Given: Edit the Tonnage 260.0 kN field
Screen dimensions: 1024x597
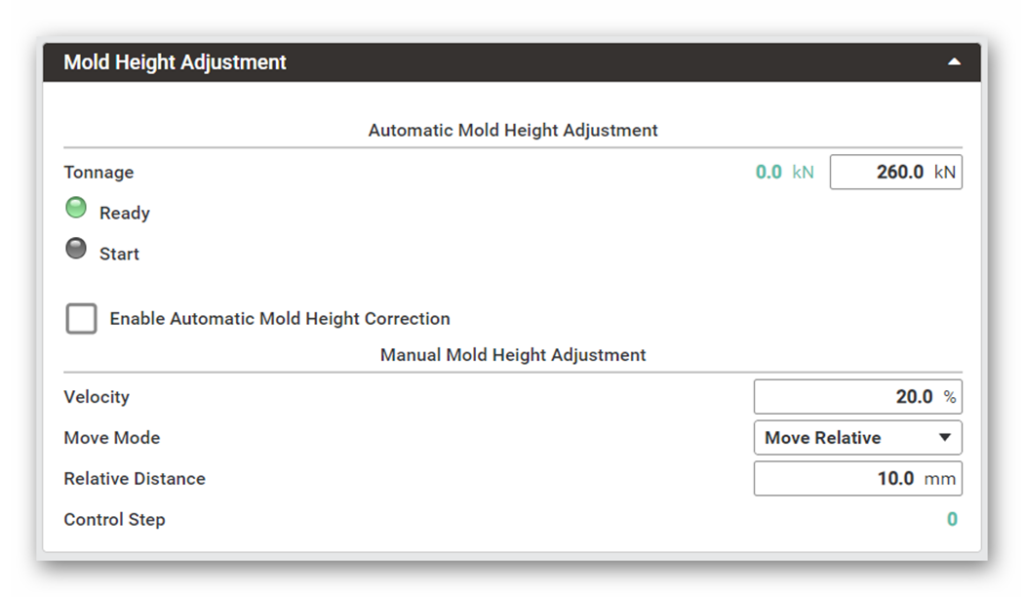Looking at the screenshot, I should click(896, 172).
